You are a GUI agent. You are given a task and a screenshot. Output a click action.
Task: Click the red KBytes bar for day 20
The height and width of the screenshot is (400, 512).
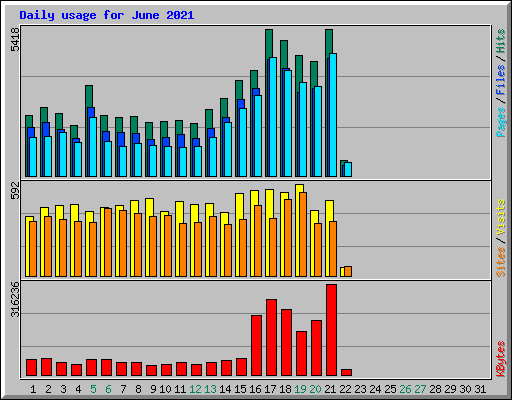click(316, 348)
